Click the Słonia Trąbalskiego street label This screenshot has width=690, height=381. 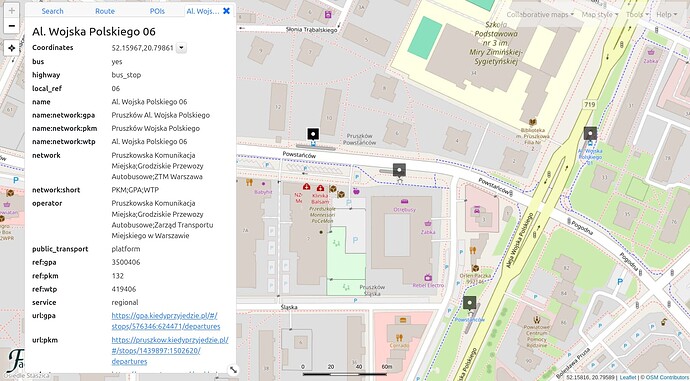pos(312,29)
